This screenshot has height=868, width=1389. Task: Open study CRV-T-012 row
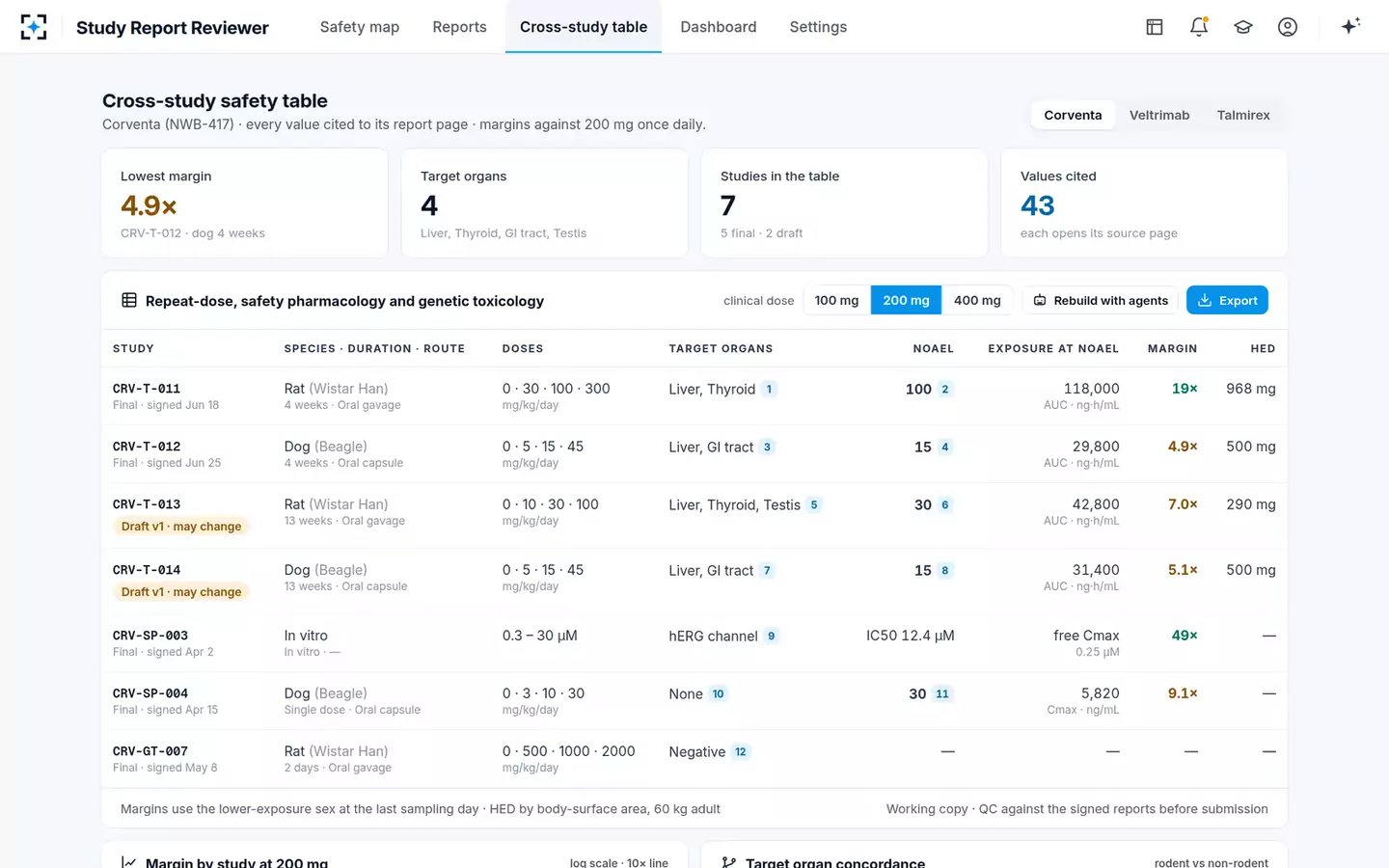694,454
